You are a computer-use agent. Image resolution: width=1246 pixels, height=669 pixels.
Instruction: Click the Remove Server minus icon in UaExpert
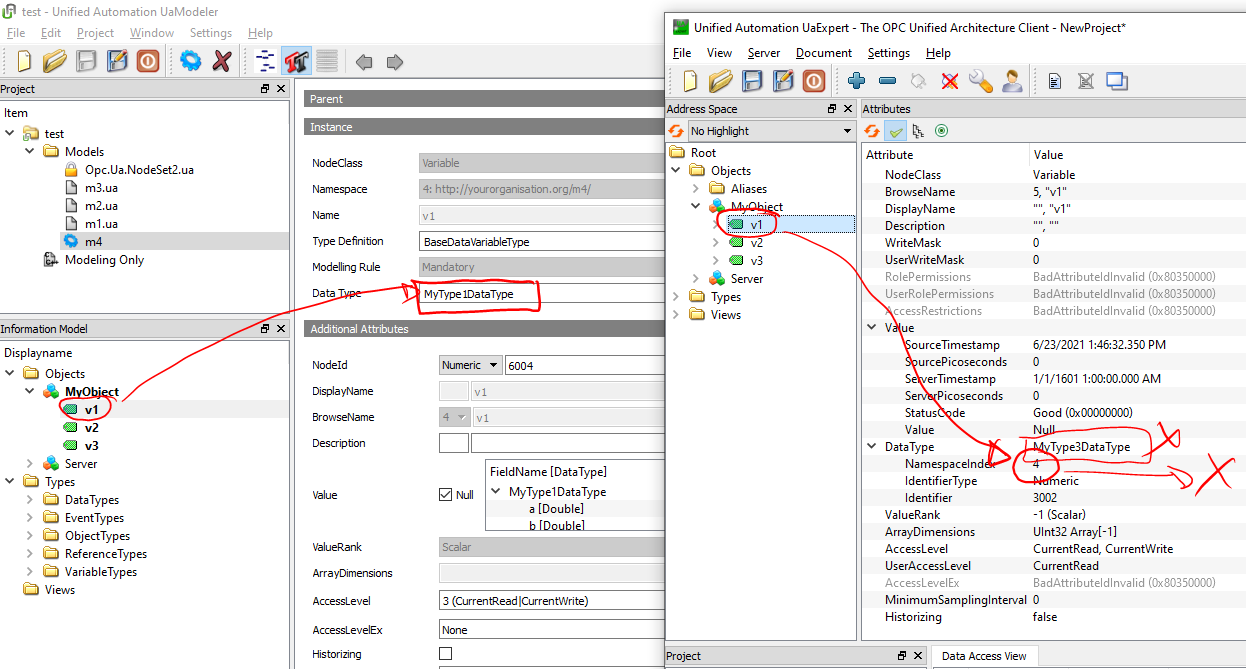click(x=886, y=81)
